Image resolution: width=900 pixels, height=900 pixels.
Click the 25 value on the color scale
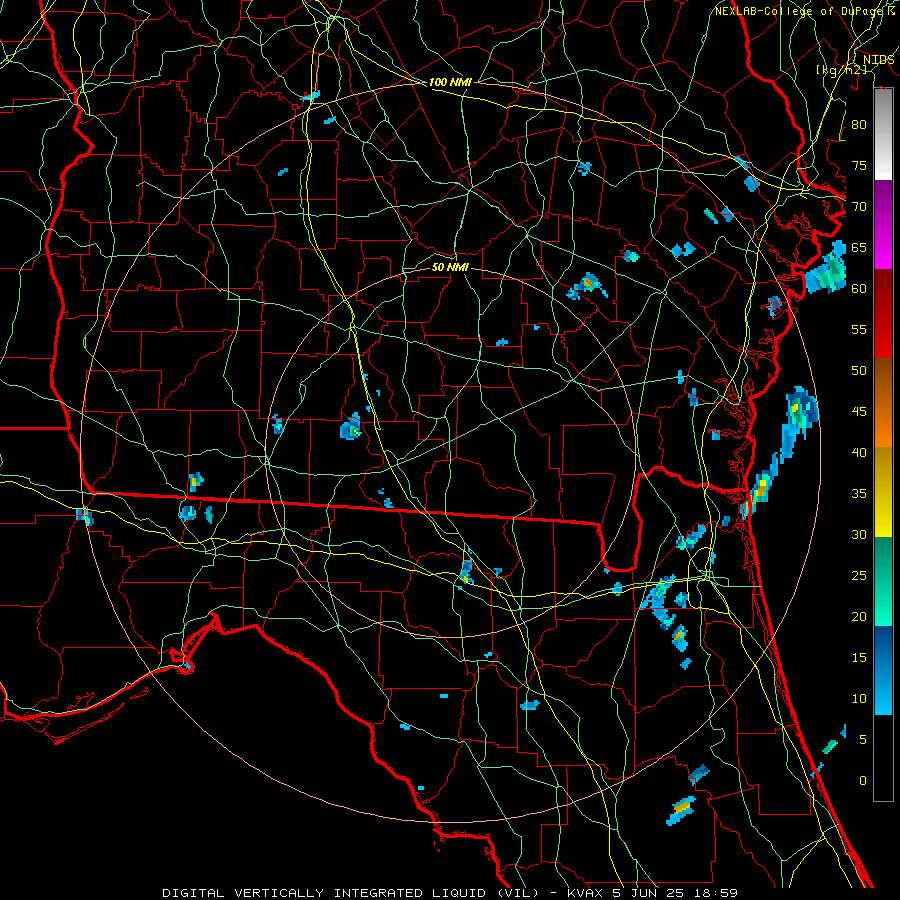pos(859,576)
